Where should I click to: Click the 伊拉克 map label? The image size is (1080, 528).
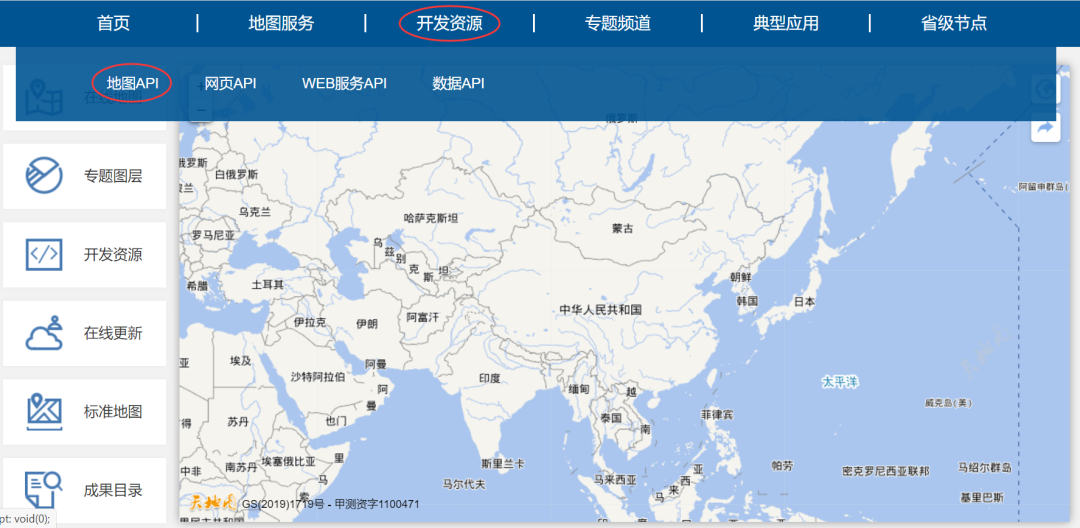(310, 321)
